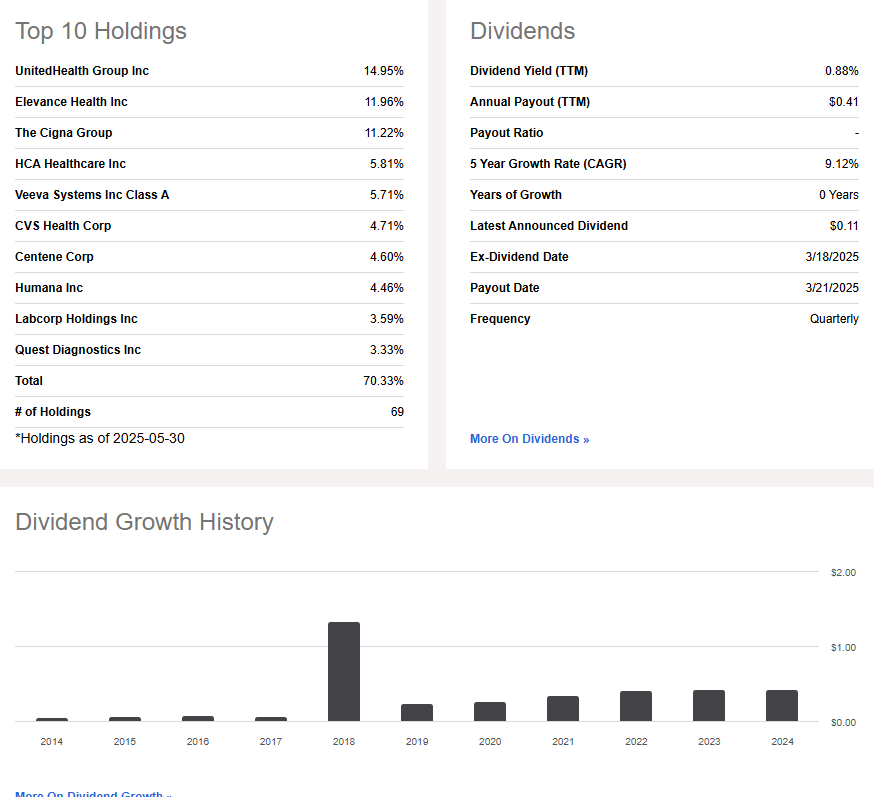Click the Dividend Growth History title
Viewport: 874px width, 797px height.
[x=144, y=522]
